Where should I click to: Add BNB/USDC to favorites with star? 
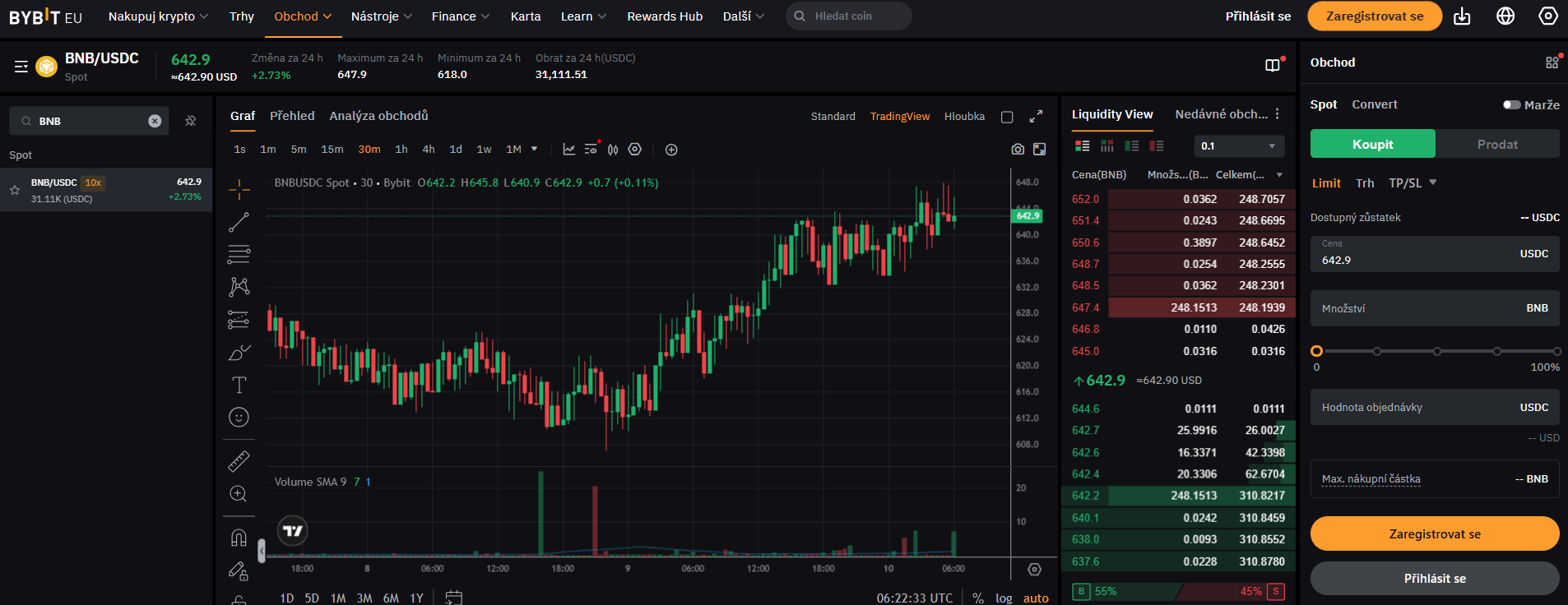click(x=15, y=190)
